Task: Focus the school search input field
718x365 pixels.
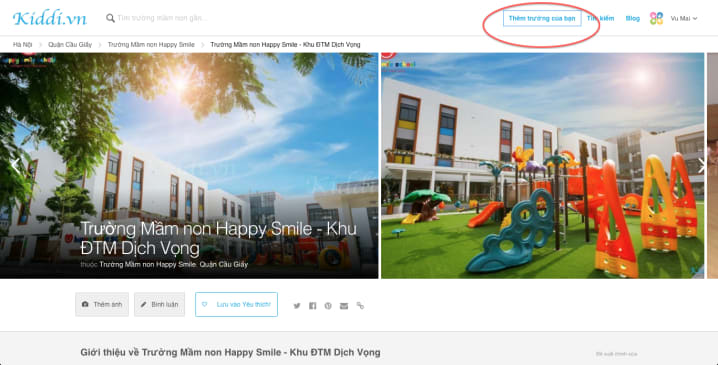Action: tap(162, 18)
